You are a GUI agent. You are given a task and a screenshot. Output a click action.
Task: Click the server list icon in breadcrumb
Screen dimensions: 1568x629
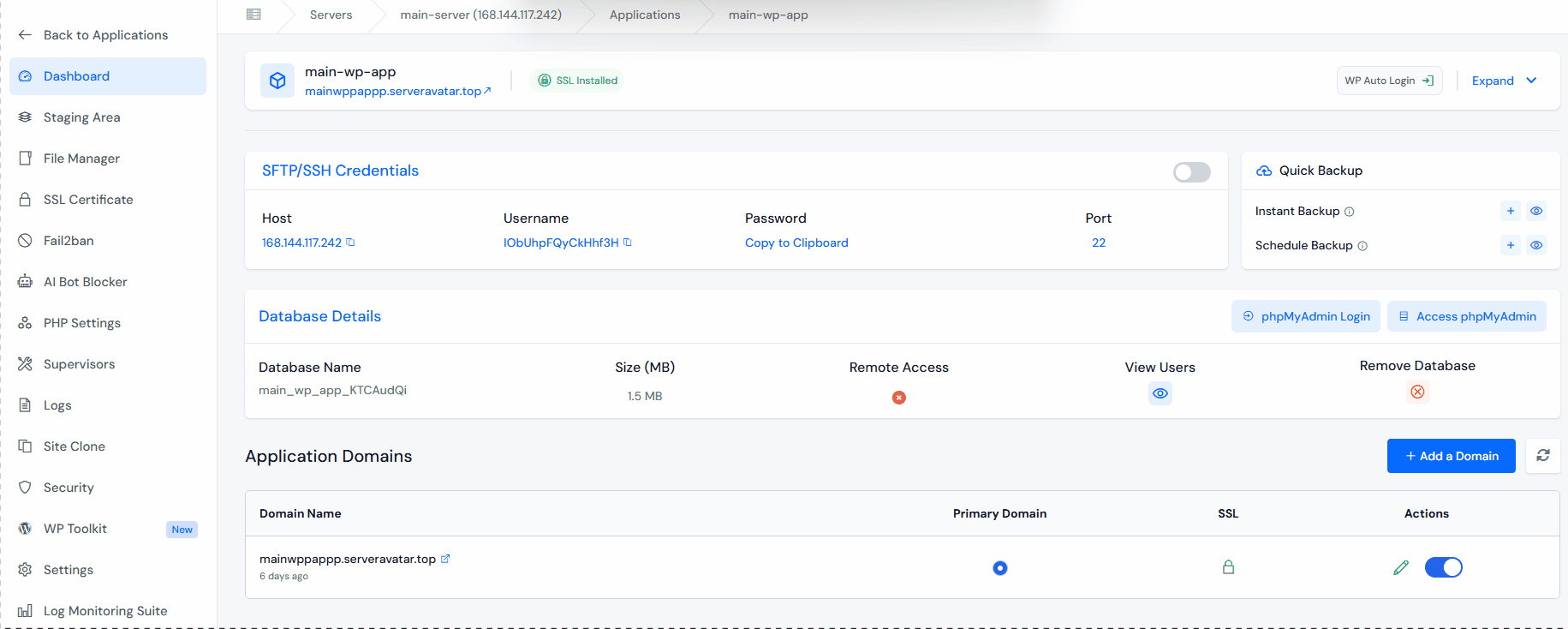pos(253,15)
